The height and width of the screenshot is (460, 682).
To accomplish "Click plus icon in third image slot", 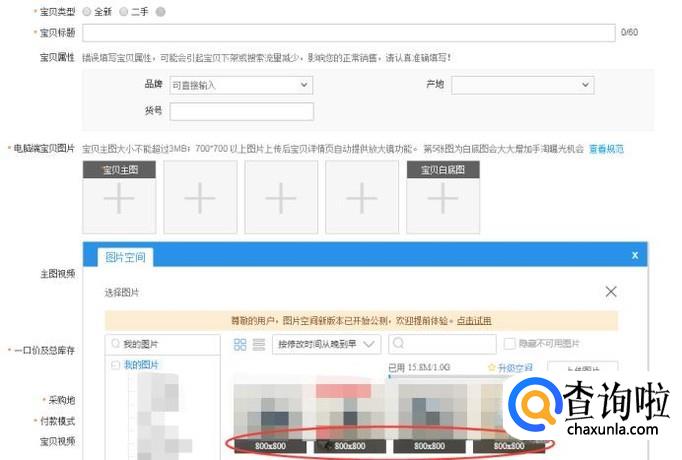I will pos(281,198).
